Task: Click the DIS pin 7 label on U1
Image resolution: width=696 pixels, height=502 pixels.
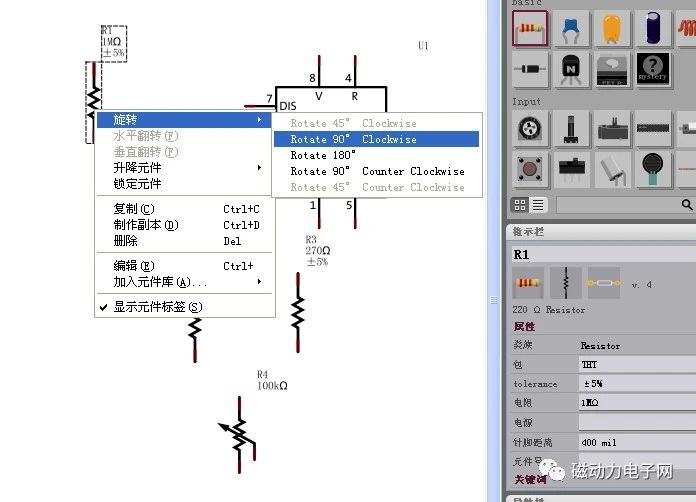Action: (x=288, y=106)
